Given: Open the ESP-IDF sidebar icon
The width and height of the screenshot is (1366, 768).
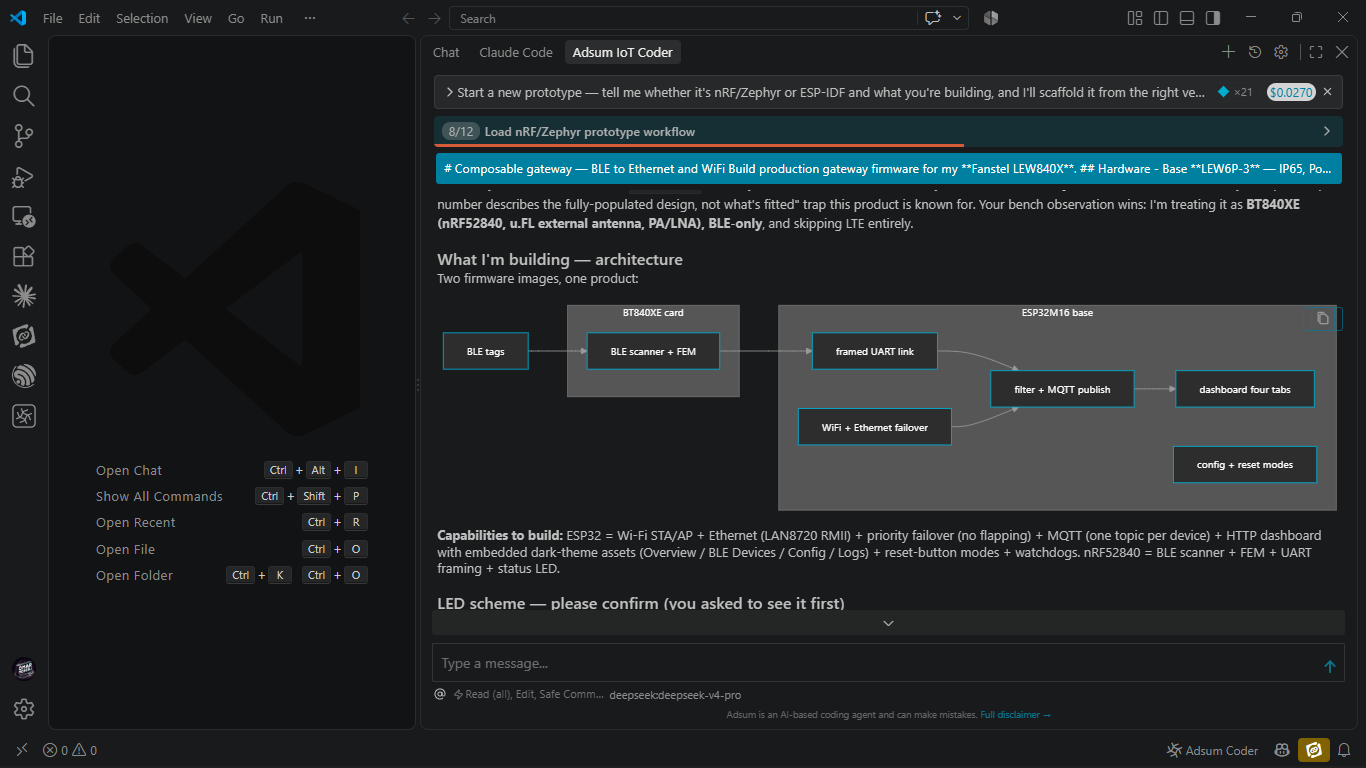Looking at the screenshot, I should pyautogui.click(x=23, y=376).
